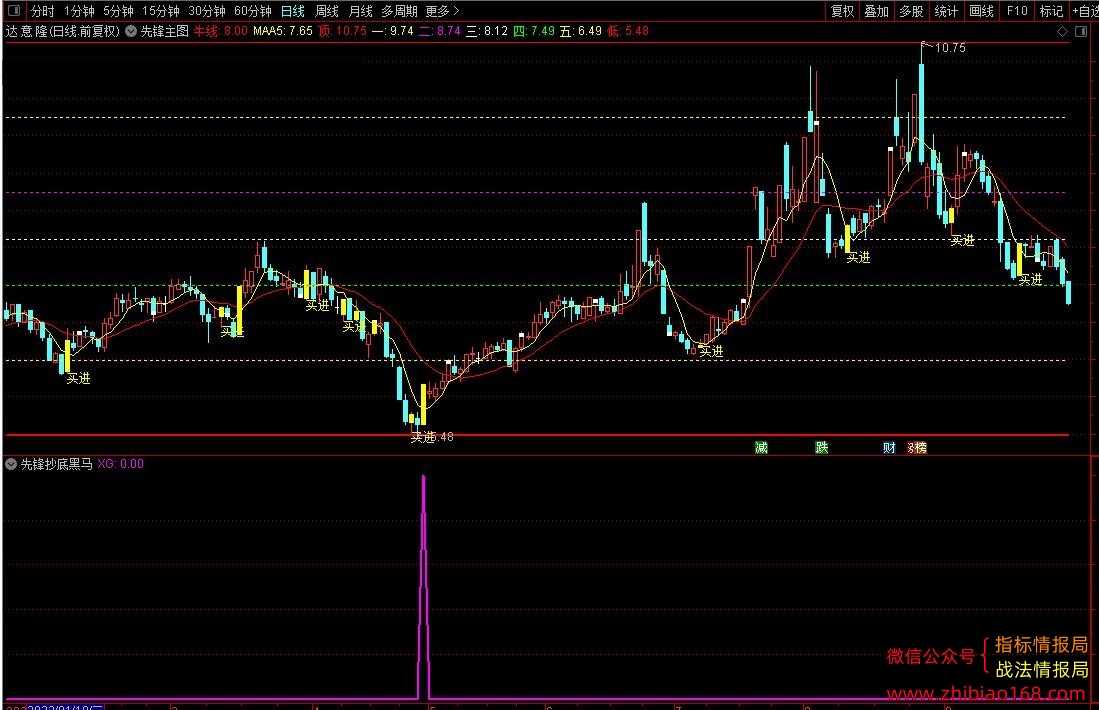The height and width of the screenshot is (710, 1099).
Task: Click the 标记 mark button
Action: coord(1051,11)
